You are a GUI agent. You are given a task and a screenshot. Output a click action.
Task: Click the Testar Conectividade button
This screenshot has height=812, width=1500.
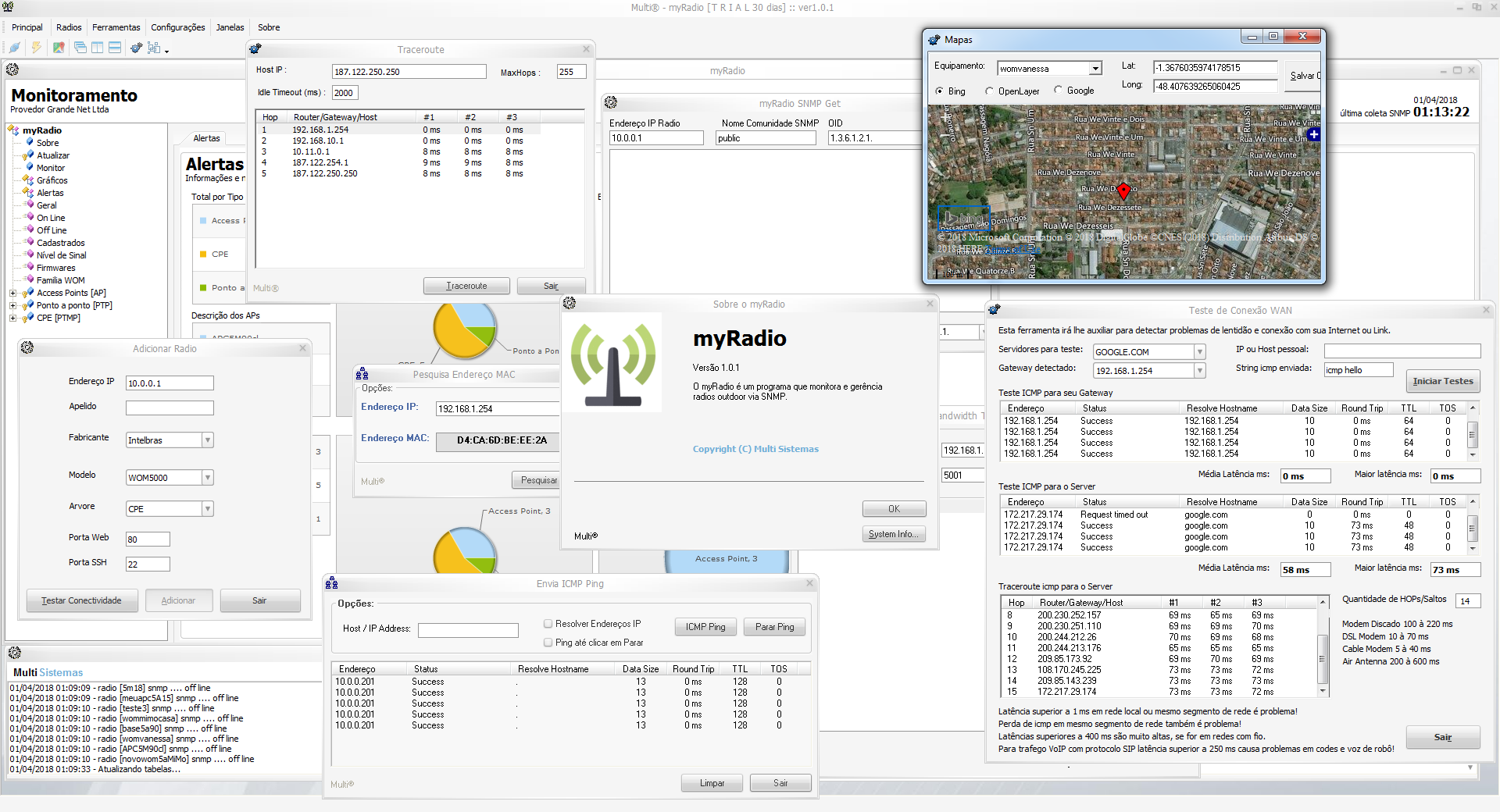point(82,600)
